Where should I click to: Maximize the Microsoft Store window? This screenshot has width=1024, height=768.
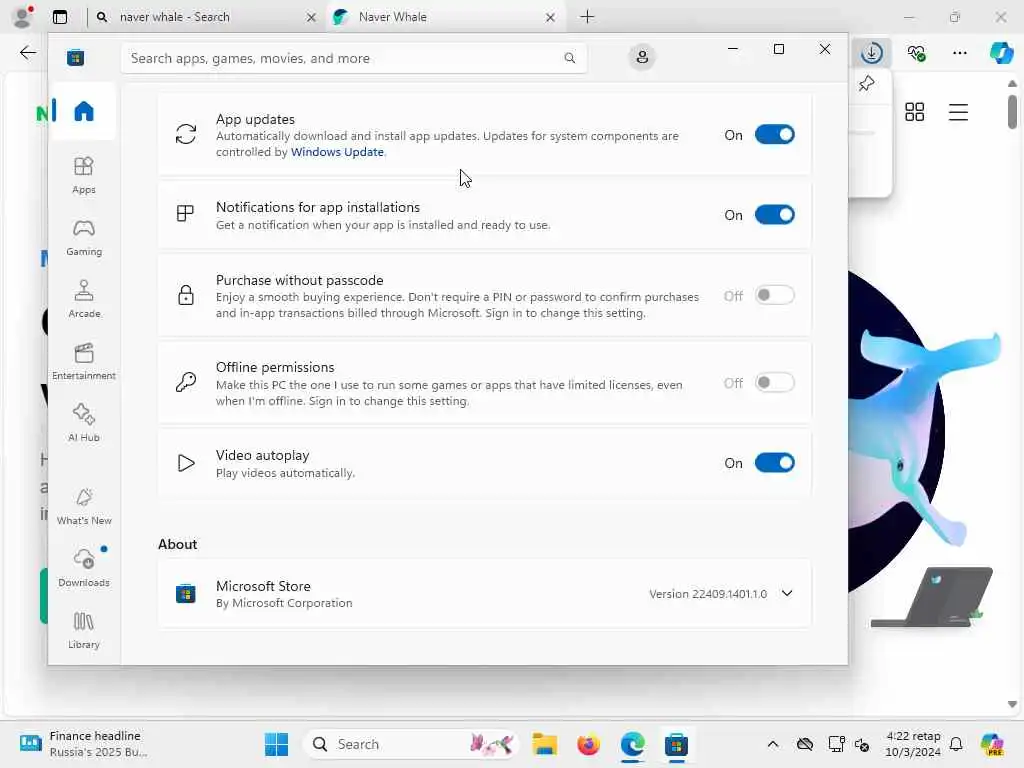click(x=778, y=49)
